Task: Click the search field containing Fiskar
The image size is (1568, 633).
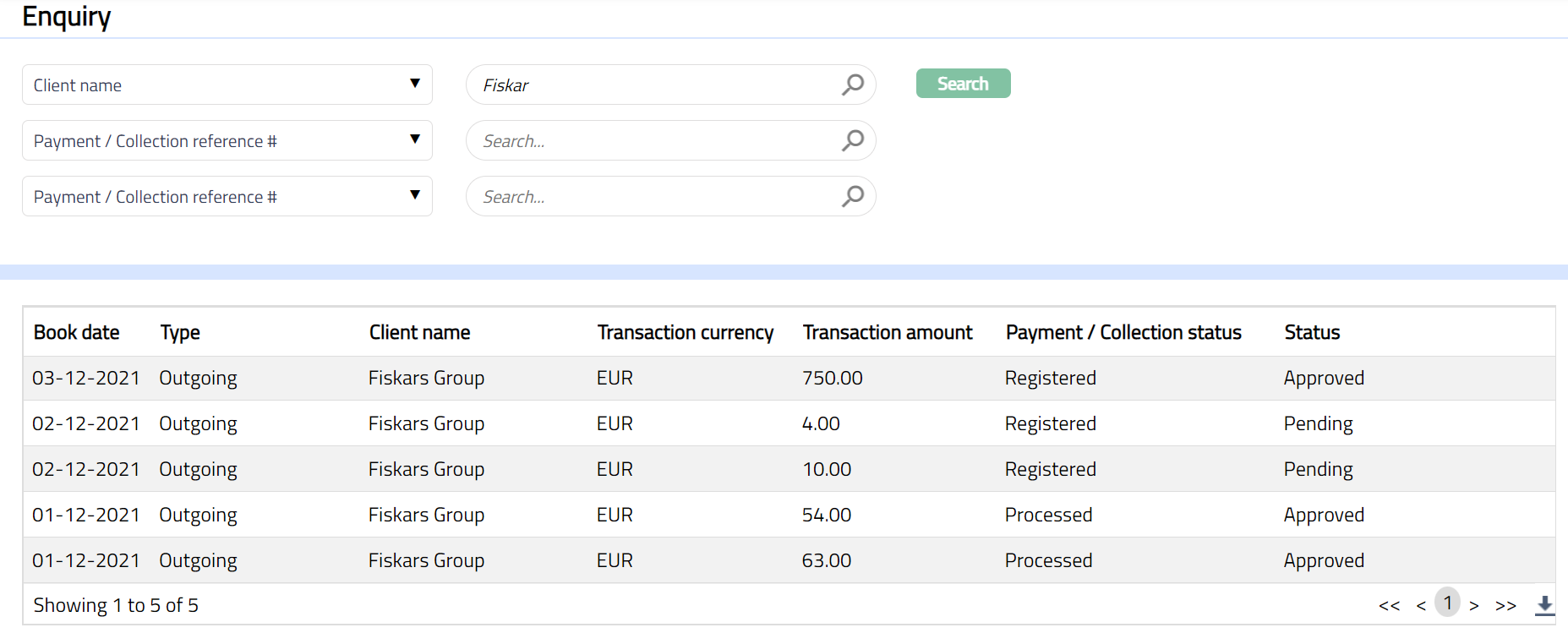Action: (x=655, y=85)
